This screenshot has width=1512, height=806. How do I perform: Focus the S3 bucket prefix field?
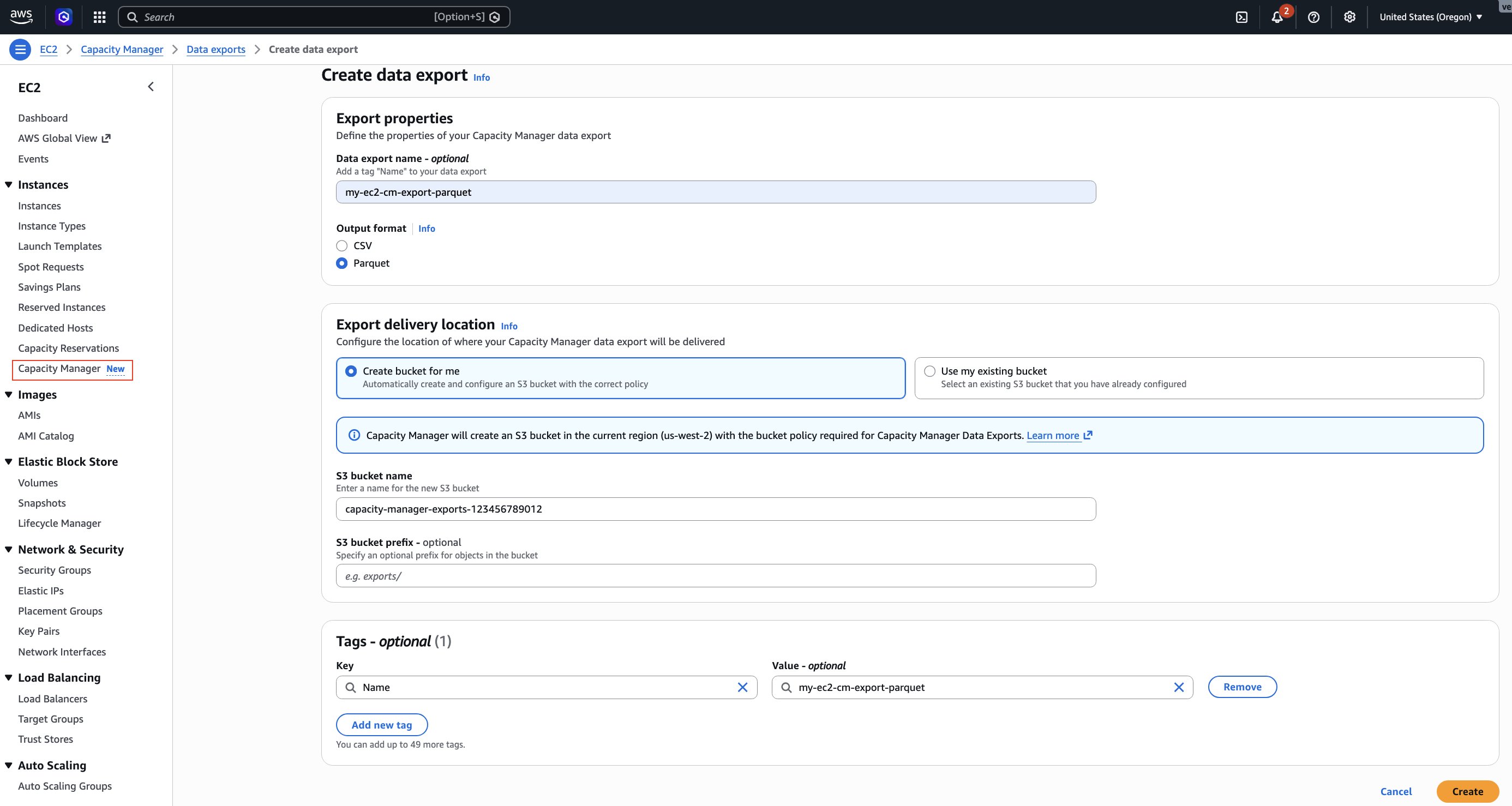[716, 576]
